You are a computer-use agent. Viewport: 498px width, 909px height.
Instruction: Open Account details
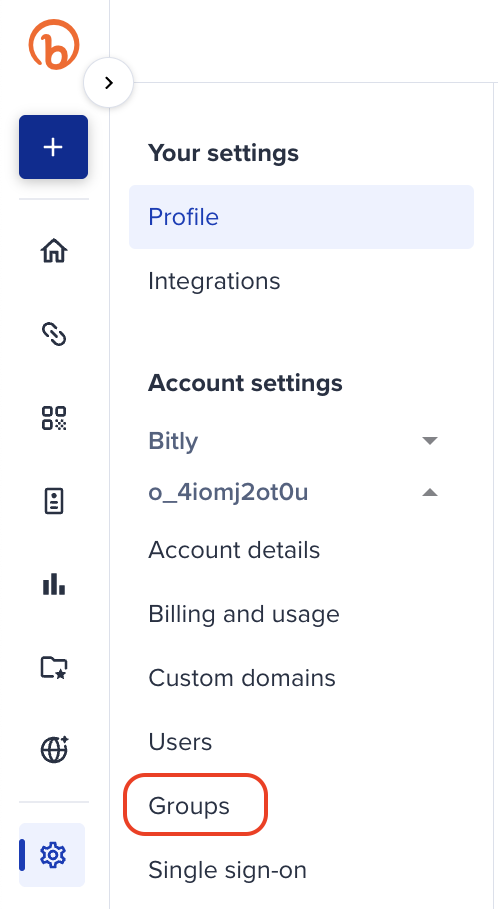pos(234,550)
